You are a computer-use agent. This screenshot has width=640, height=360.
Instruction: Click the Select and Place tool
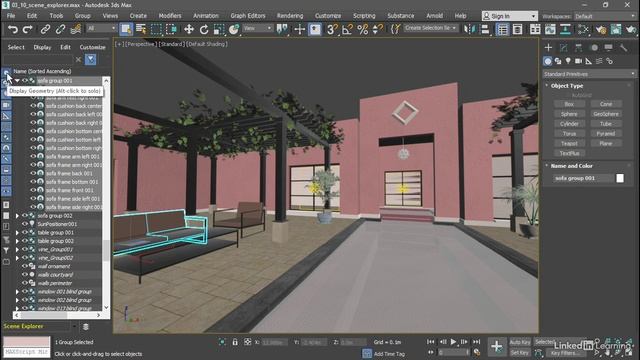point(234,29)
